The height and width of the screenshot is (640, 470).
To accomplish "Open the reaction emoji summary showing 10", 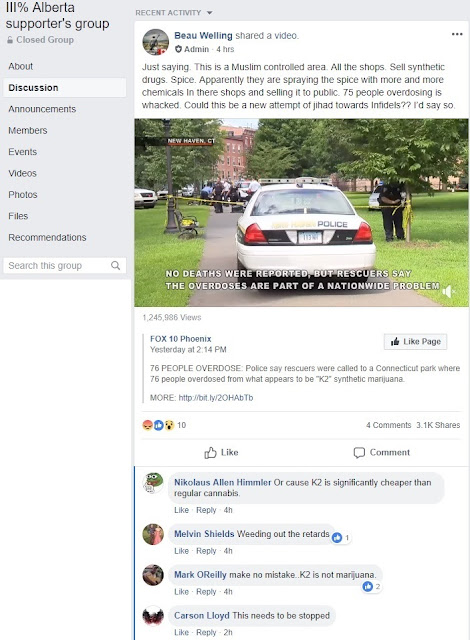I will point(164,425).
